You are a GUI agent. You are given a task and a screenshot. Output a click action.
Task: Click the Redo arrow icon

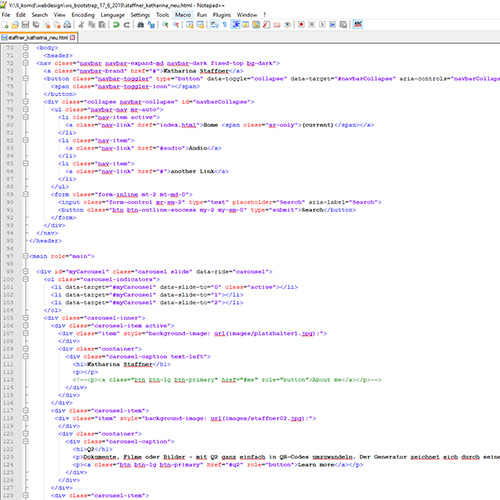(127, 25)
